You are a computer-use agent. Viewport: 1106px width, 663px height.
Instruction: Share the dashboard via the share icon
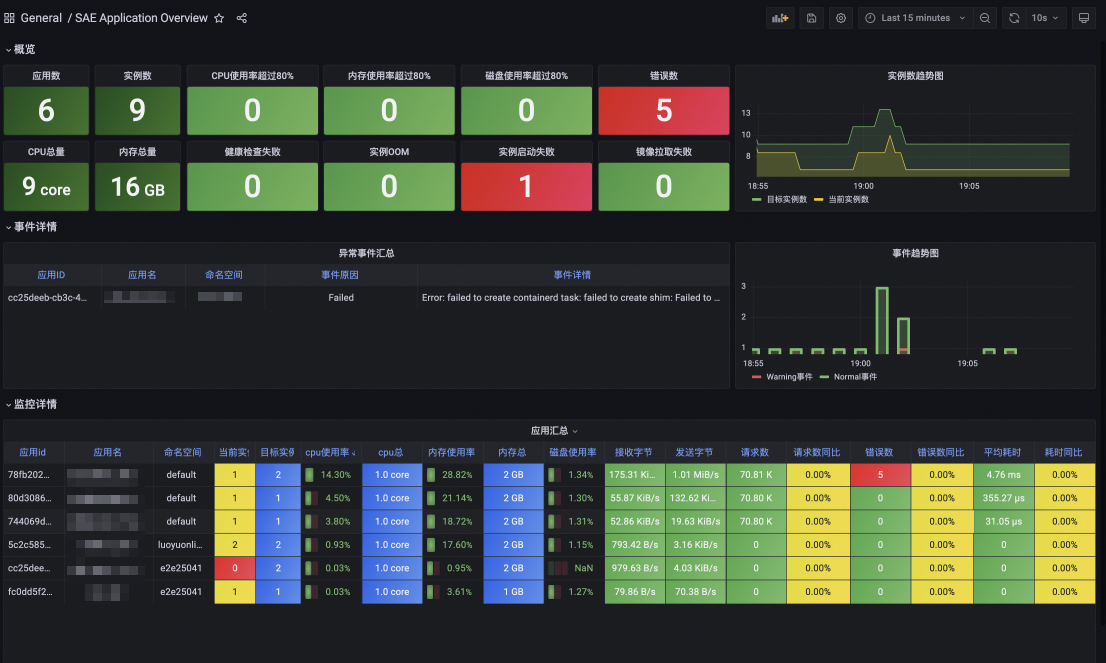[x=242, y=18]
